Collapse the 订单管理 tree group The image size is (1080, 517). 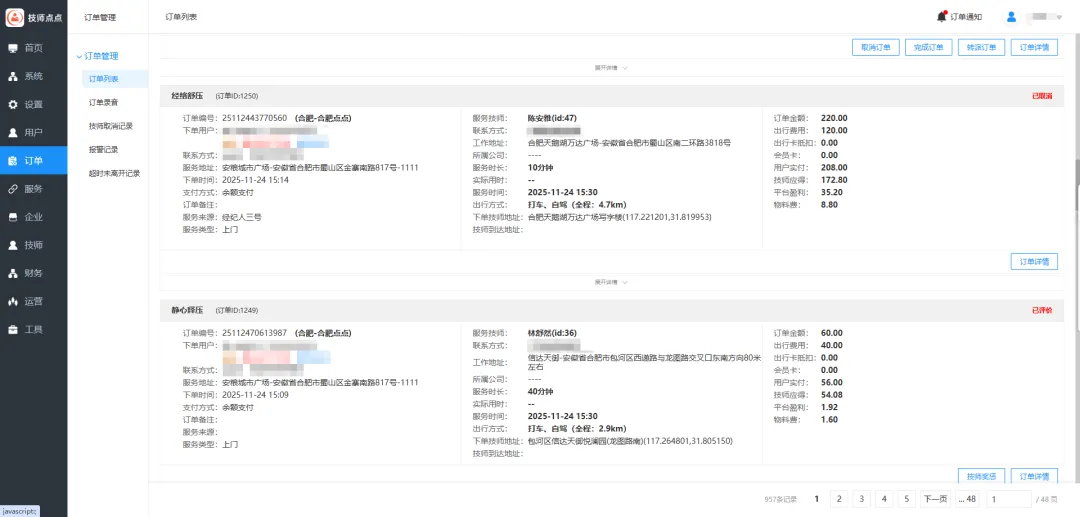[80, 56]
